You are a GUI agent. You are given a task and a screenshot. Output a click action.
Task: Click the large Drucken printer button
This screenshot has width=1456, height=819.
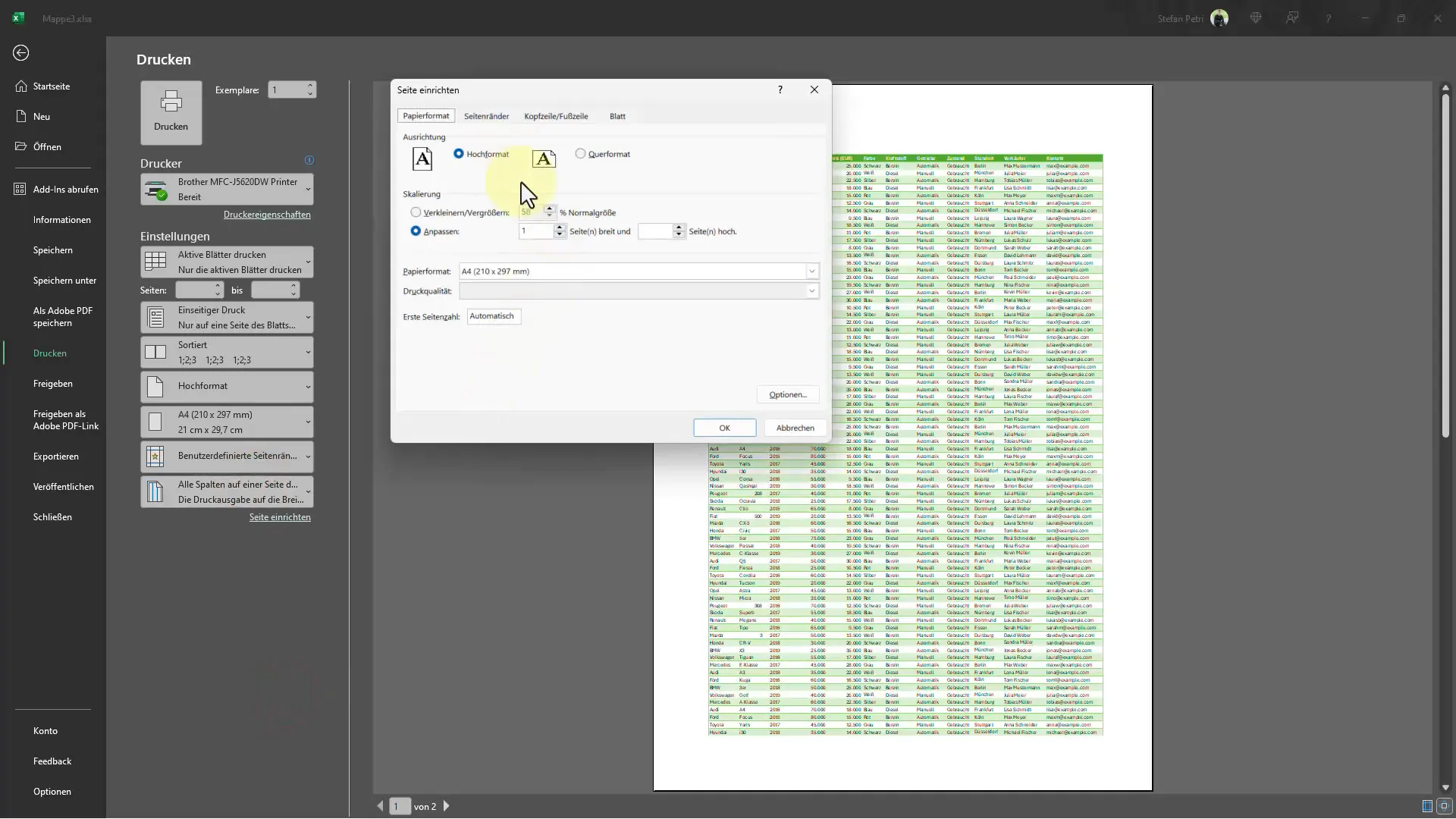click(x=171, y=113)
